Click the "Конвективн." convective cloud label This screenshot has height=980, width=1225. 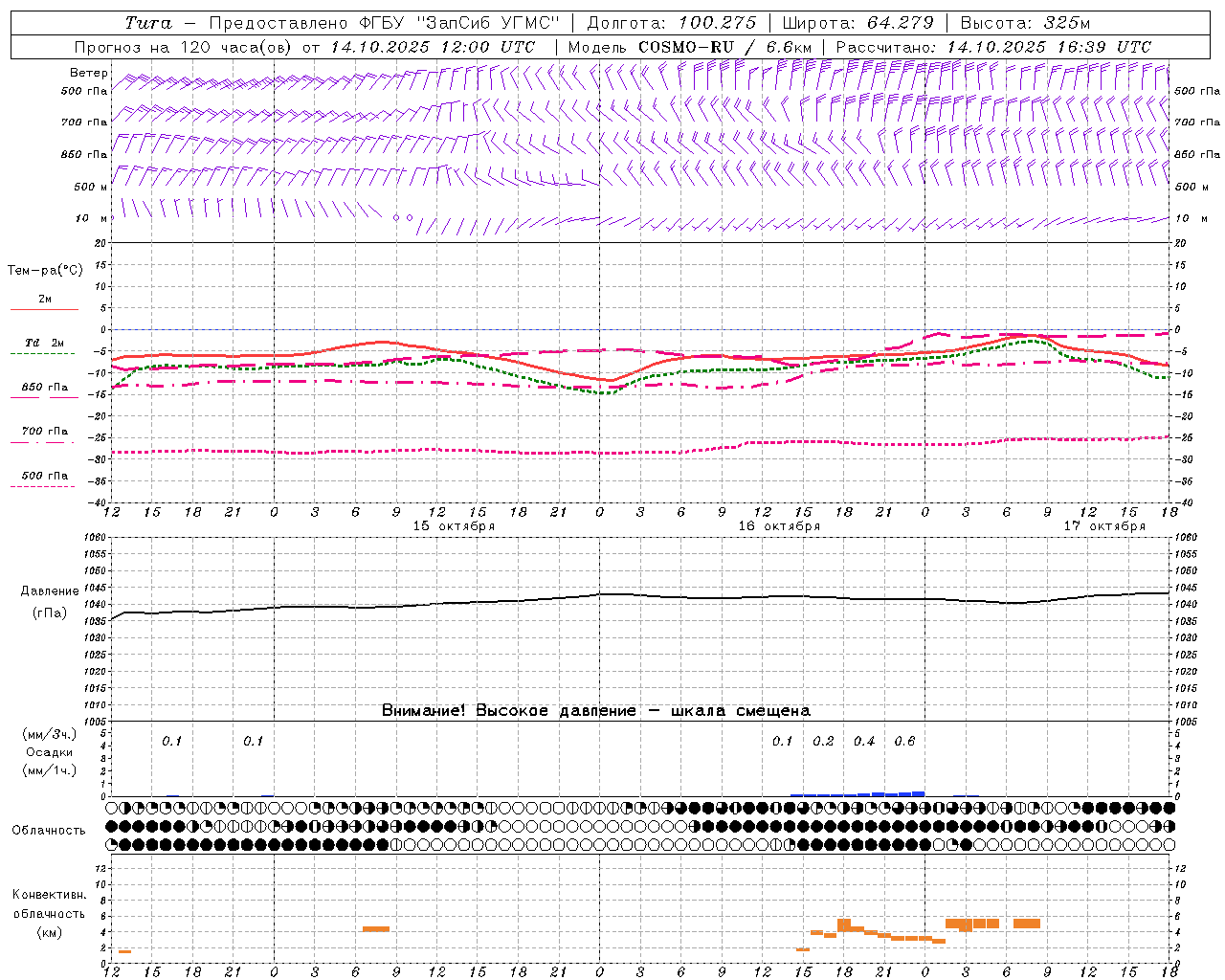point(49,895)
